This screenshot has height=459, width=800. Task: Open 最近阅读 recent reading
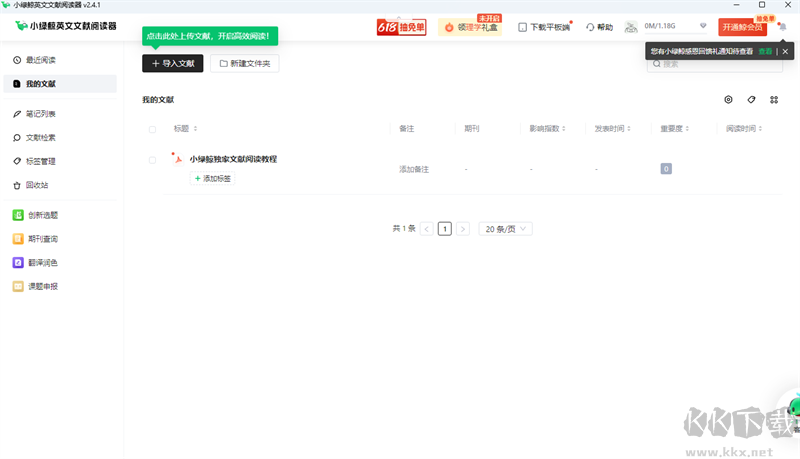point(60,60)
